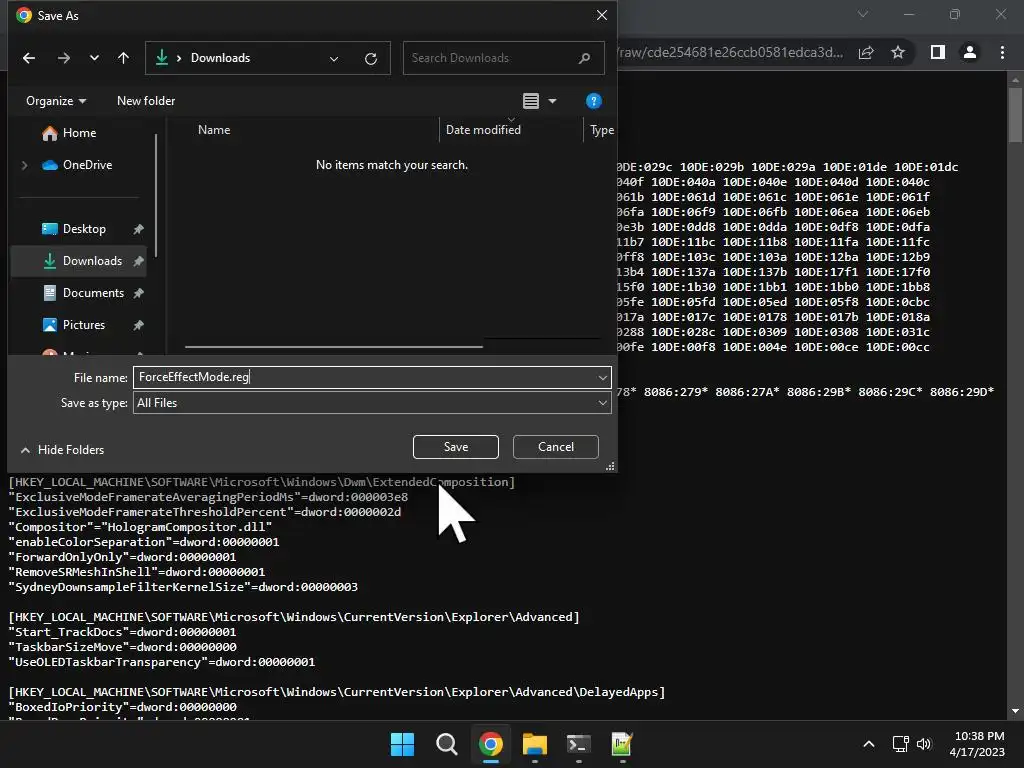This screenshot has height=768, width=1024.
Task: Change view layout icon
Action: [x=531, y=101]
